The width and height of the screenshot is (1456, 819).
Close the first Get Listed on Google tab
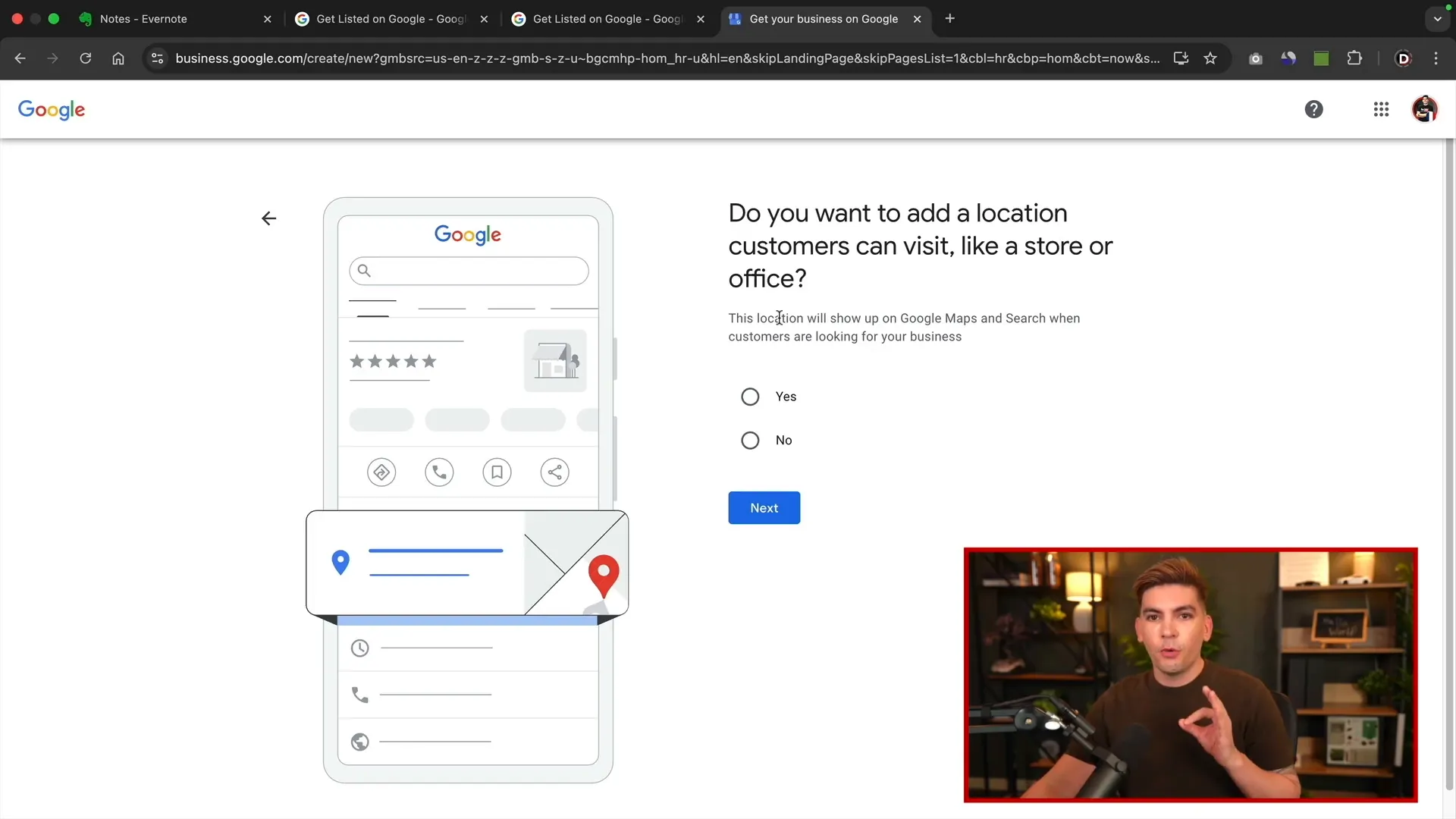[484, 19]
